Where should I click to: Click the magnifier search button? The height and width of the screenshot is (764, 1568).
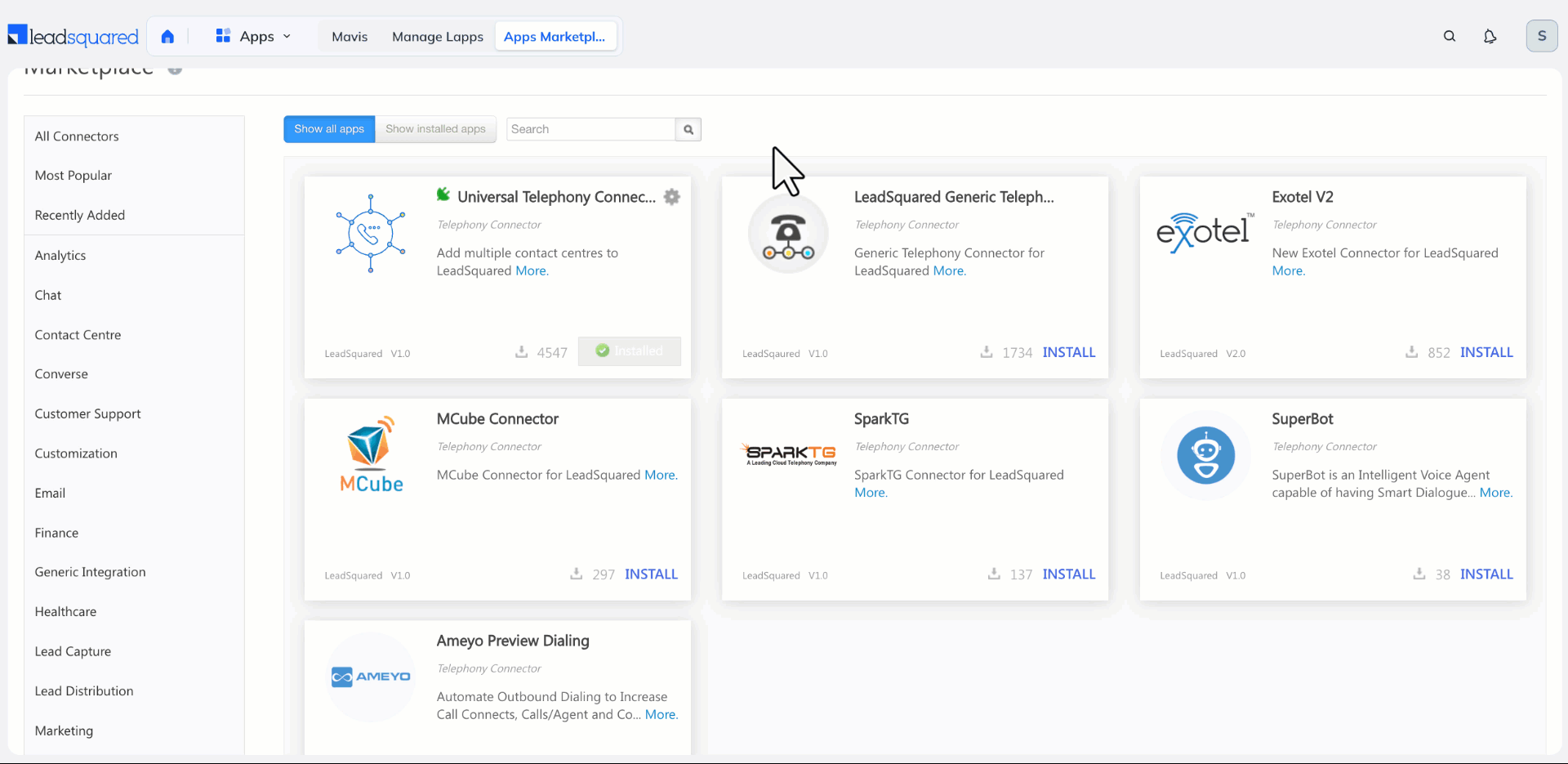[688, 129]
